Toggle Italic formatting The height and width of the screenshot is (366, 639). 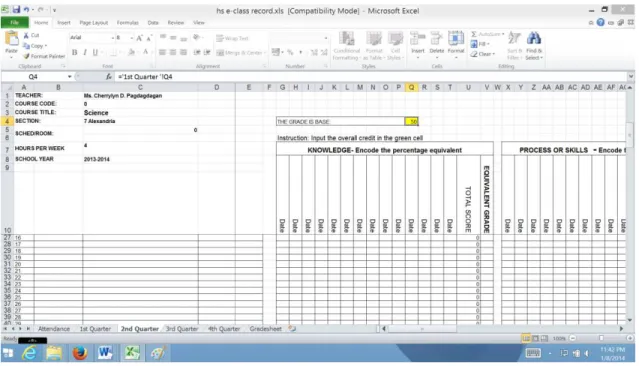point(85,52)
